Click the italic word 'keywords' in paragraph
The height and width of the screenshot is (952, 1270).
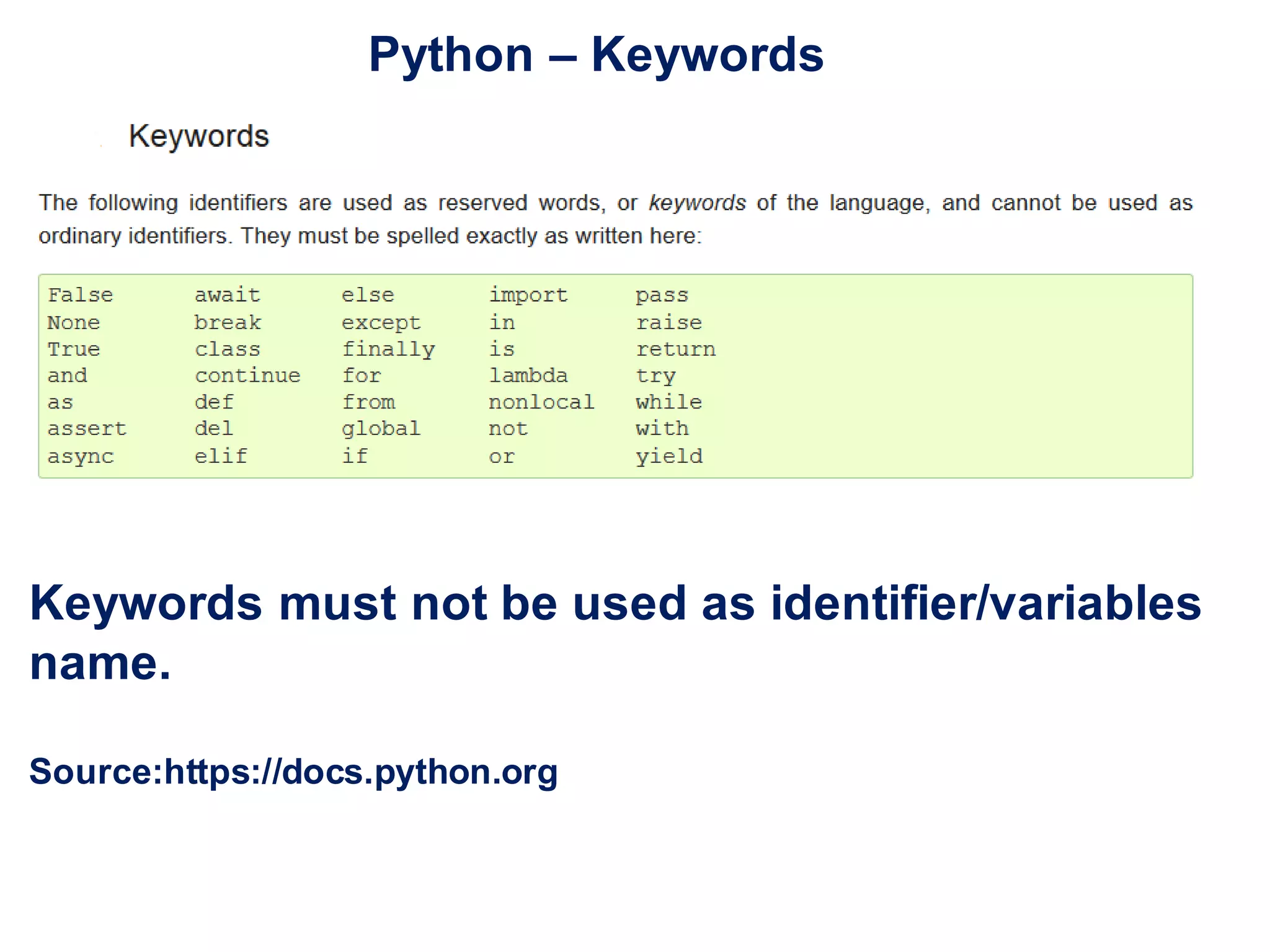(x=696, y=203)
